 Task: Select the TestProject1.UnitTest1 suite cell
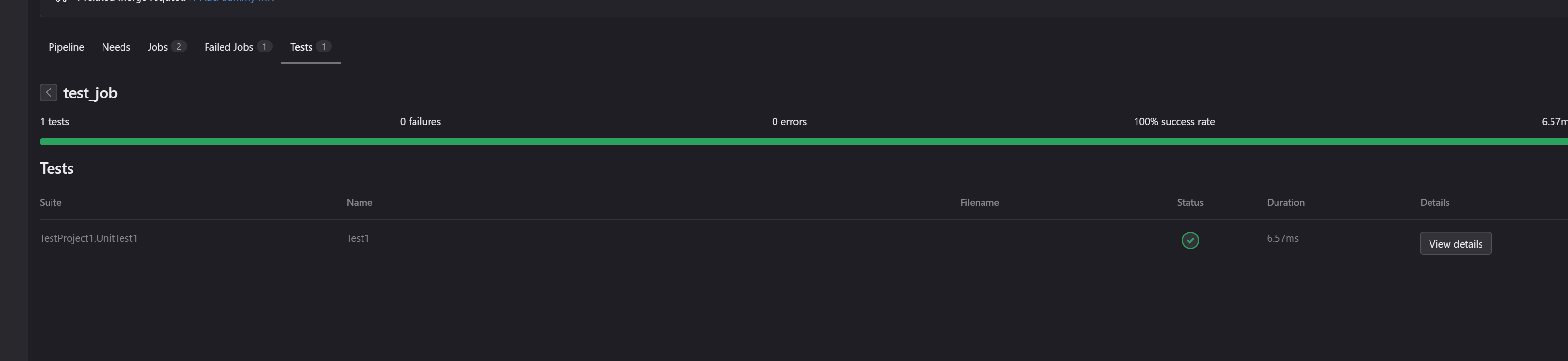pos(88,238)
